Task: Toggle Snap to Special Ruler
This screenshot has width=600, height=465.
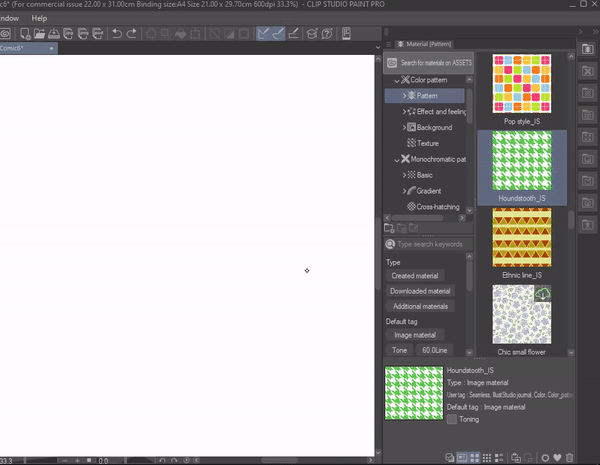Action: [x=278, y=34]
